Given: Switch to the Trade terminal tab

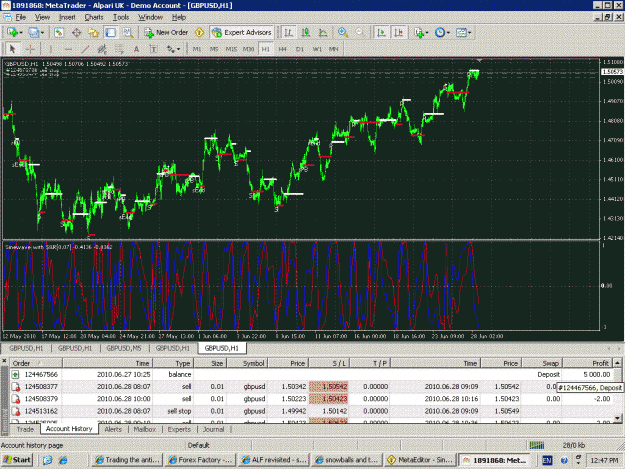Looking at the screenshot, I should click(x=25, y=429).
